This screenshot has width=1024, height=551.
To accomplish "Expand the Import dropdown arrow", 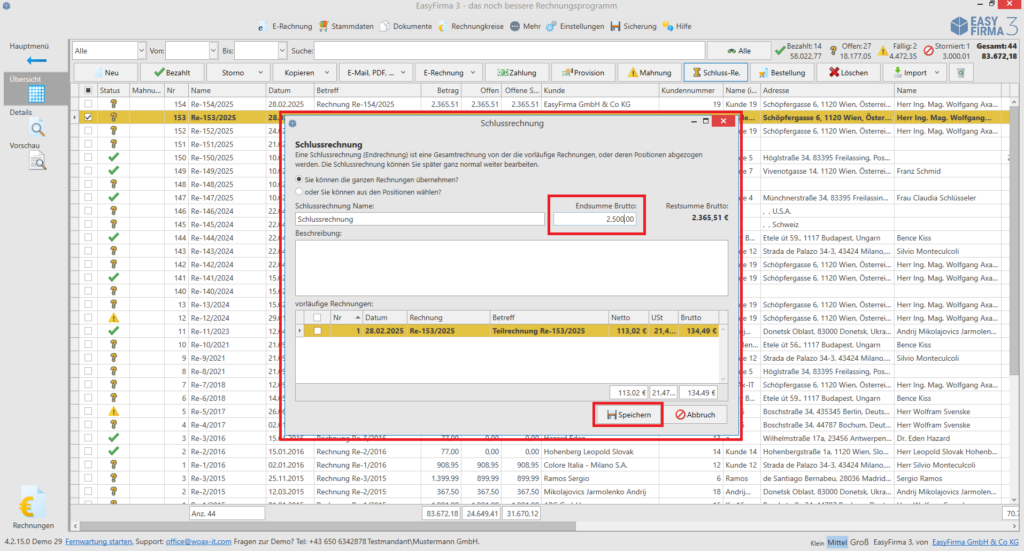I will [x=936, y=72].
